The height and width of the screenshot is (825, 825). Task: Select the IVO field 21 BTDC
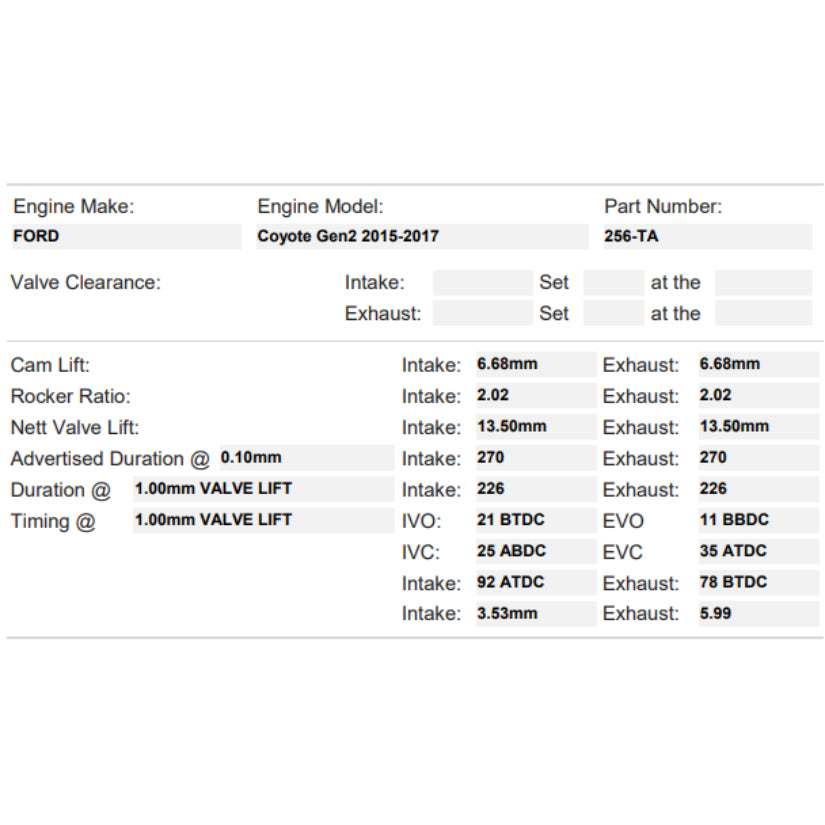point(535,521)
